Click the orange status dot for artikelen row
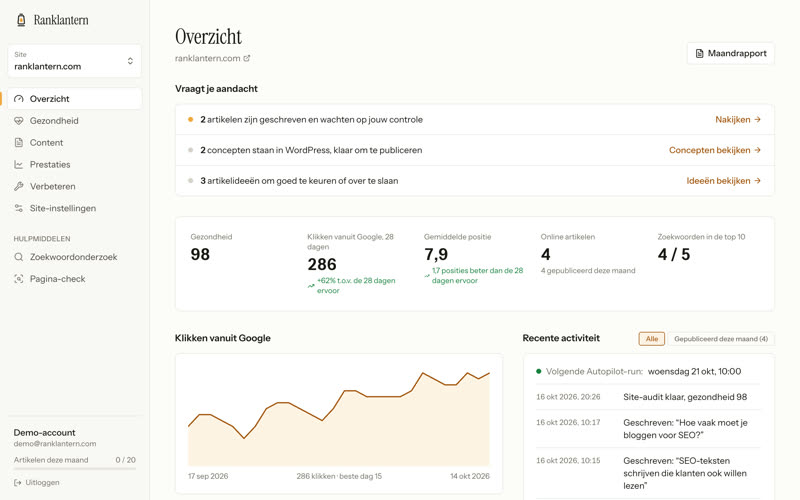Viewport: 800px width, 500px height. pyautogui.click(x=190, y=119)
